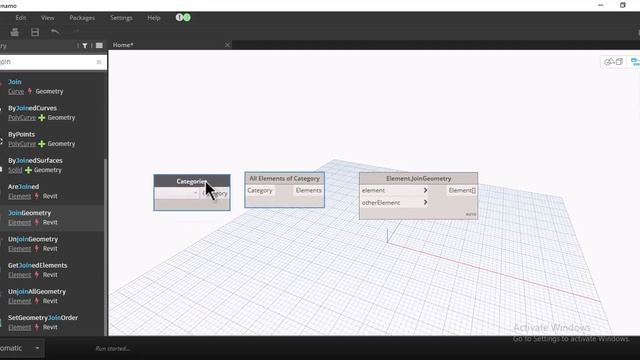The height and width of the screenshot is (360, 640).
Task: Click the green plus icon under ByPoints
Action: [x=42, y=144]
